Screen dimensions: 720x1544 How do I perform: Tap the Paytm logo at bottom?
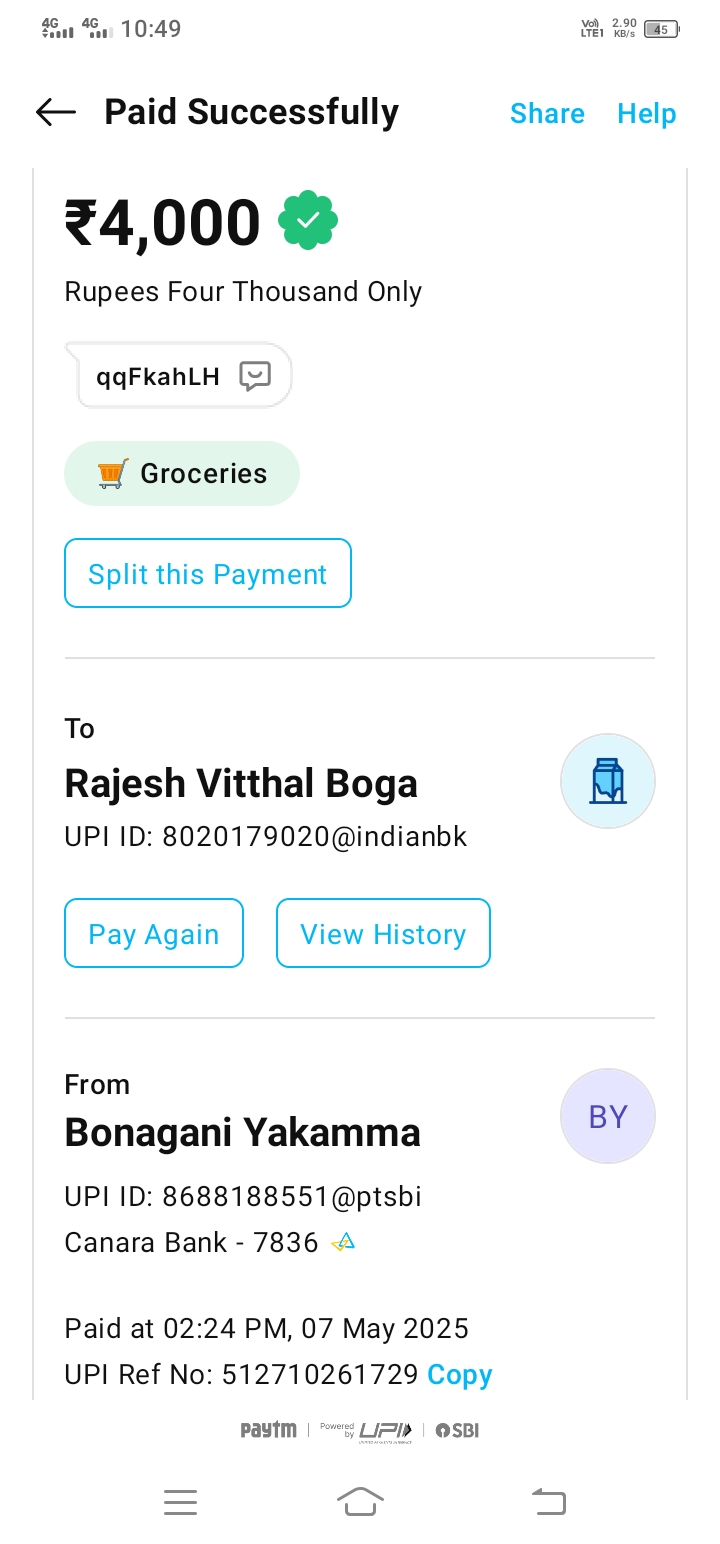pos(268,1430)
